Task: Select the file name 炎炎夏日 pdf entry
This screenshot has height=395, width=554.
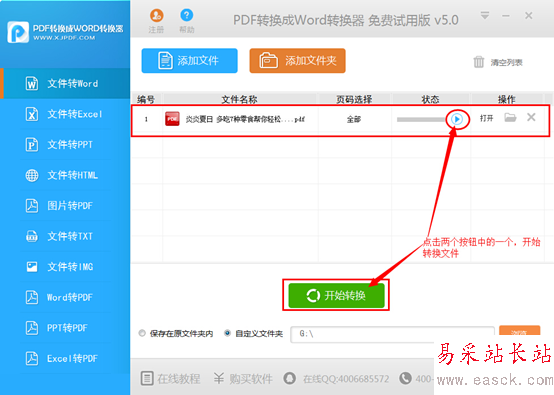Action: point(245,119)
